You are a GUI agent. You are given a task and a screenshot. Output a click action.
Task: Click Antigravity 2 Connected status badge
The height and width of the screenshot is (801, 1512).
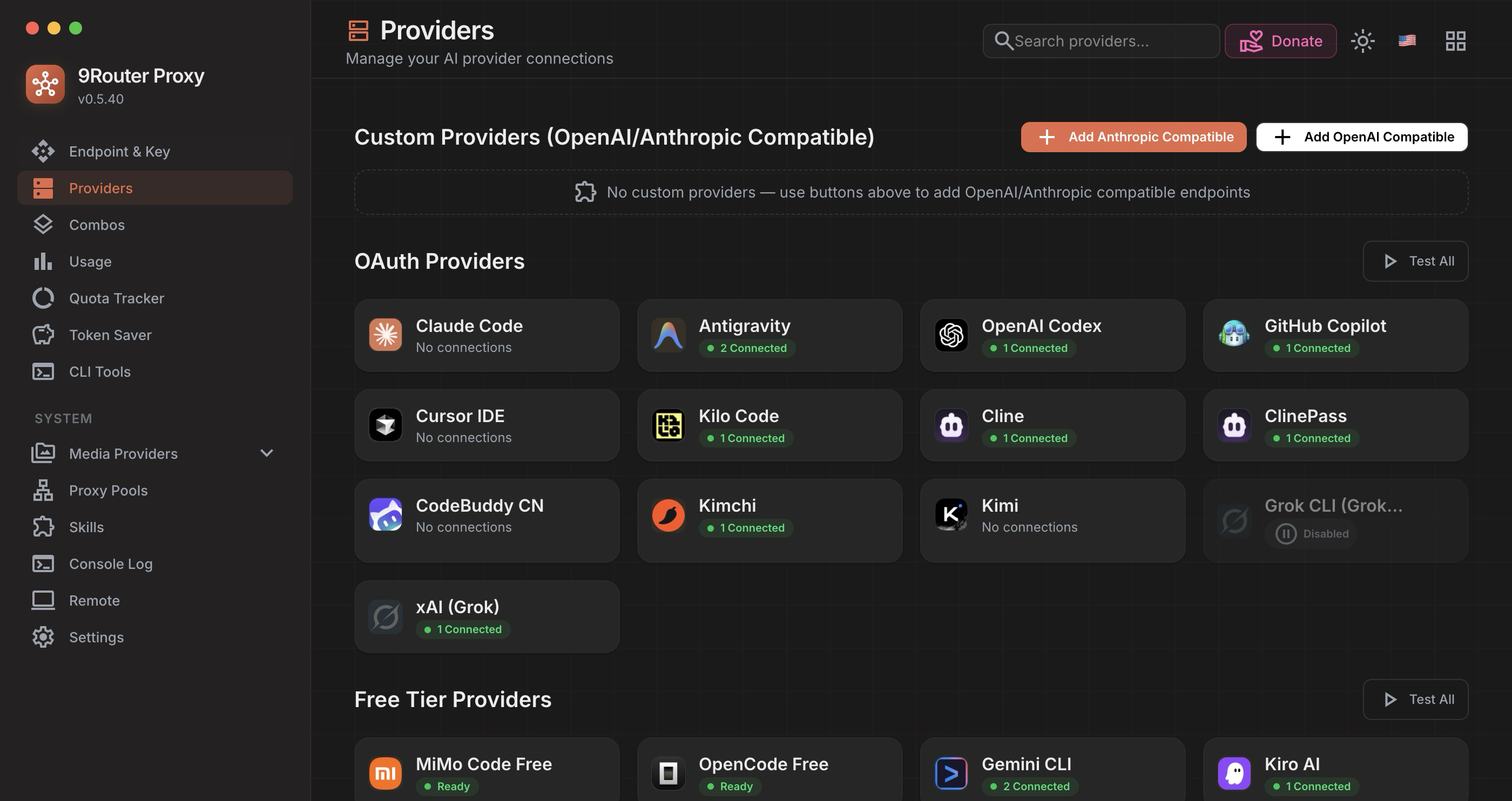747,348
